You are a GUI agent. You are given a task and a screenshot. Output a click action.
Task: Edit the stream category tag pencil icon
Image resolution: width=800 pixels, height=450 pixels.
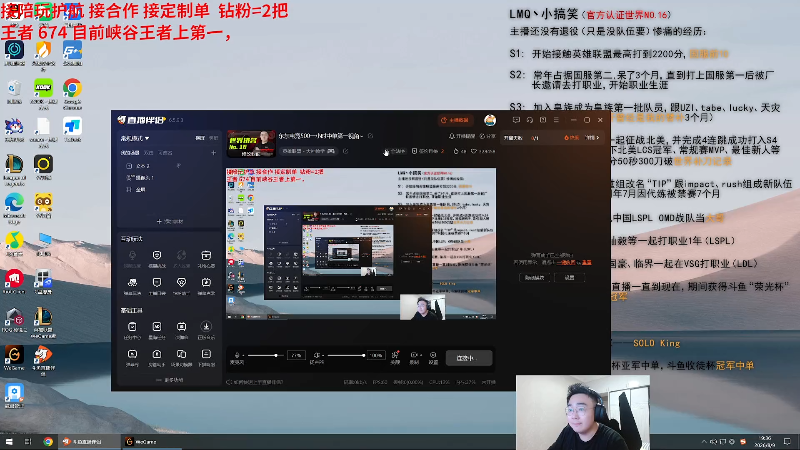(x=345, y=151)
